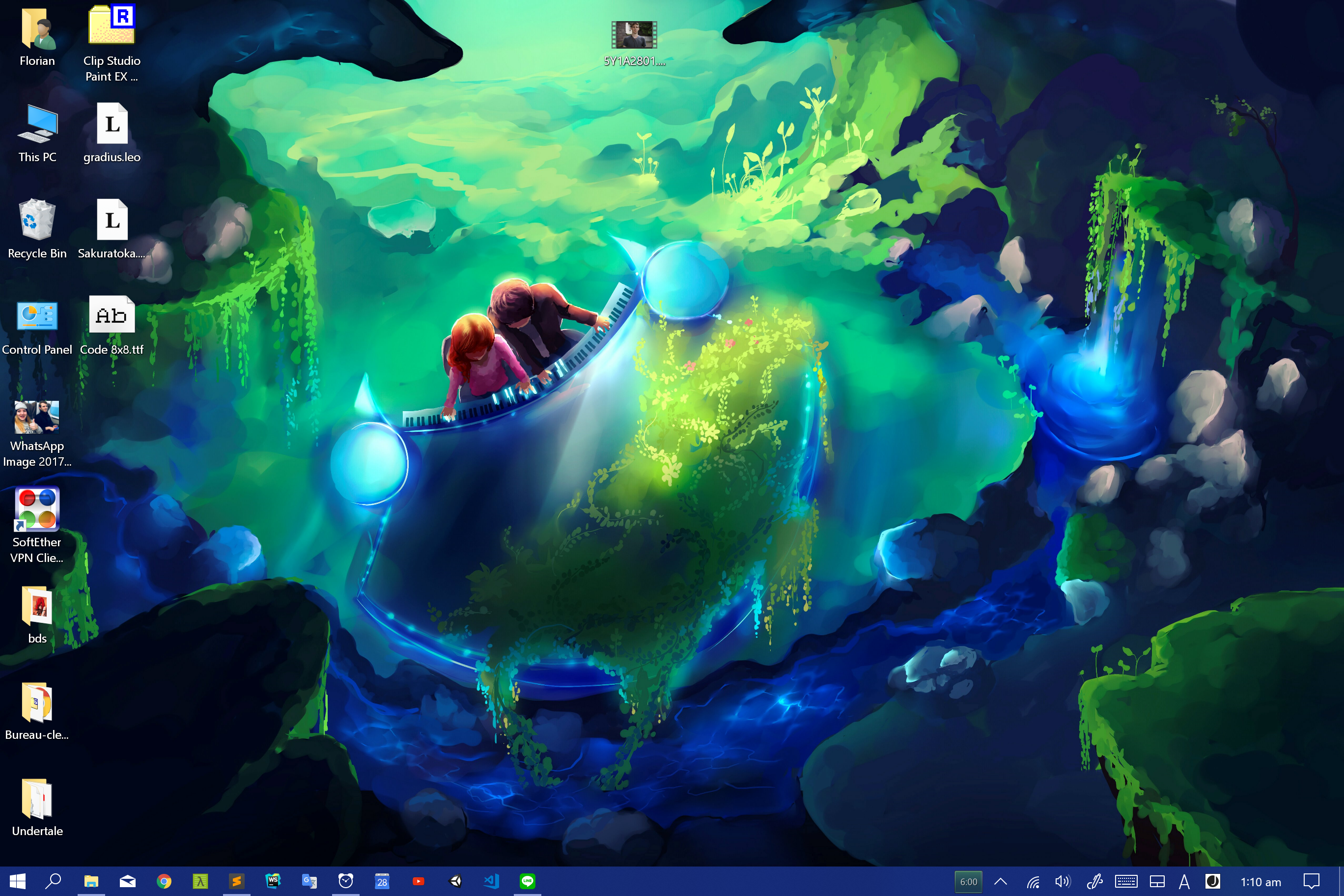Switch input mode with the A indicator

(1184, 882)
